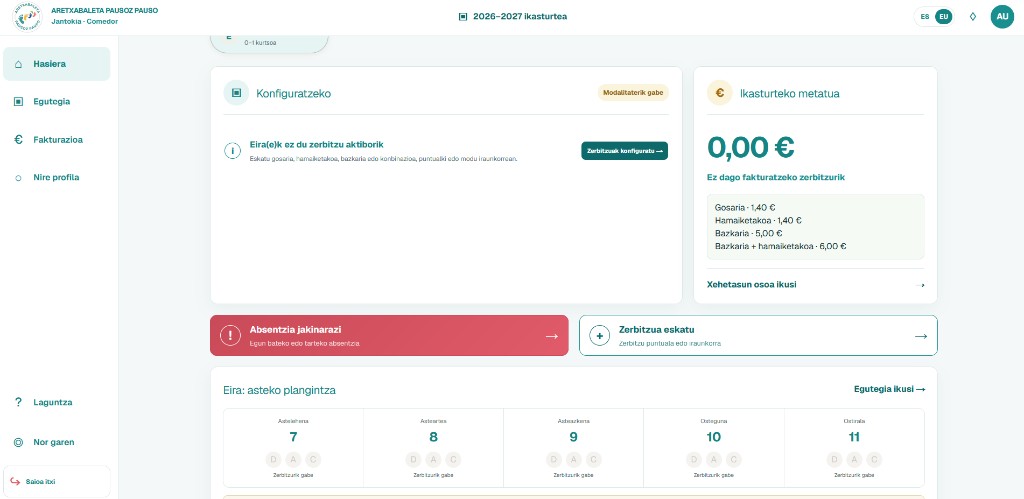This screenshot has height=499, width=1024.
Task: Click the Zerbitzua eskatu button
Action: (758, 336)
